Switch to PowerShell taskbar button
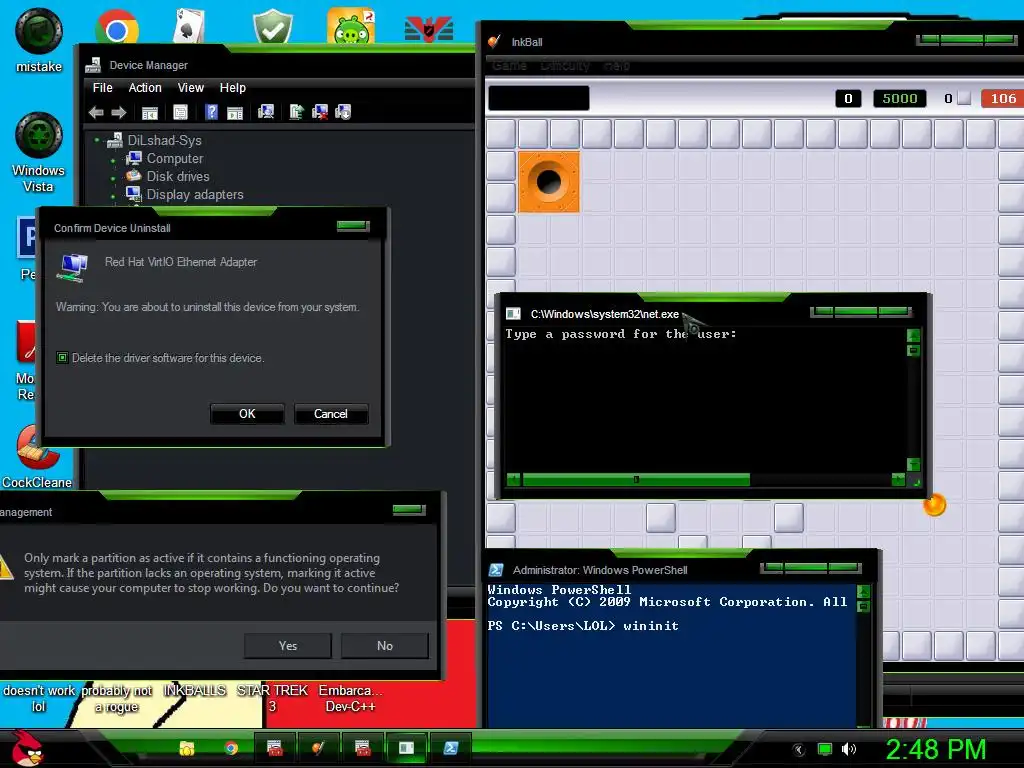The width and height of the screenshot is (1024, 768). click(451, 748)
